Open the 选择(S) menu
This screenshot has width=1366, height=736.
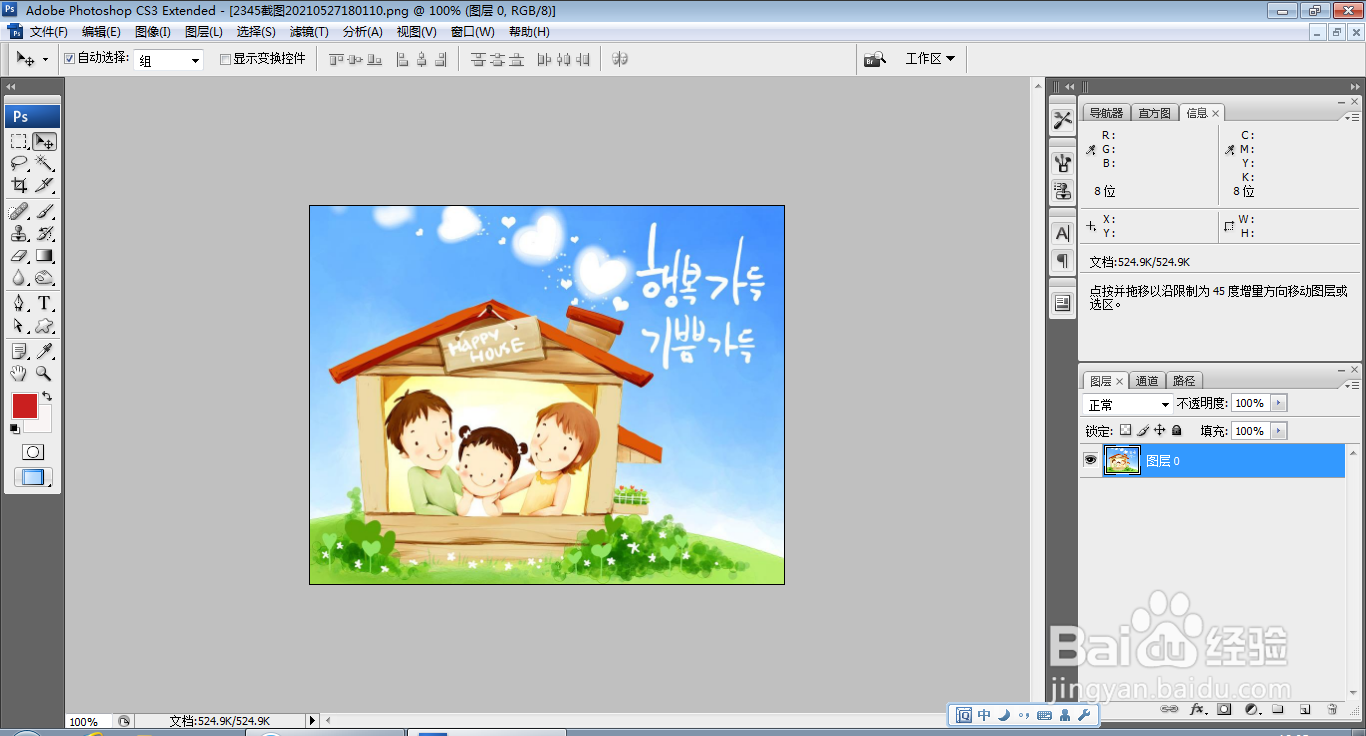pyautogui.click(x=256, y=32)
